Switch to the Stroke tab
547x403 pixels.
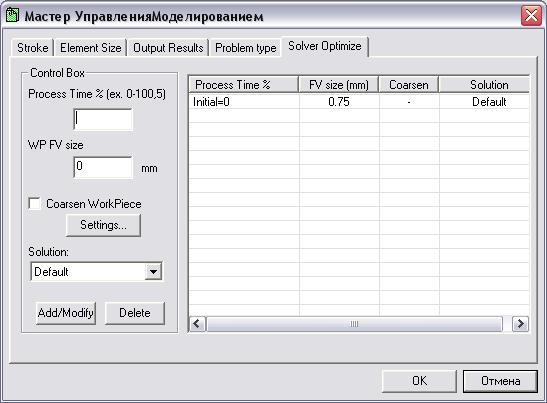coord(32,47)
